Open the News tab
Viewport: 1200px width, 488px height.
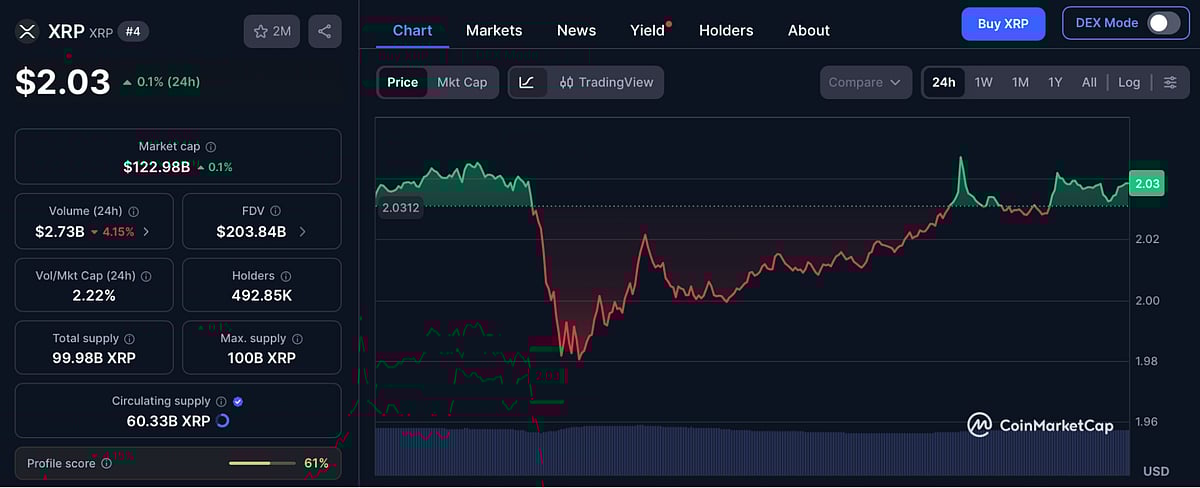(576, 30)
